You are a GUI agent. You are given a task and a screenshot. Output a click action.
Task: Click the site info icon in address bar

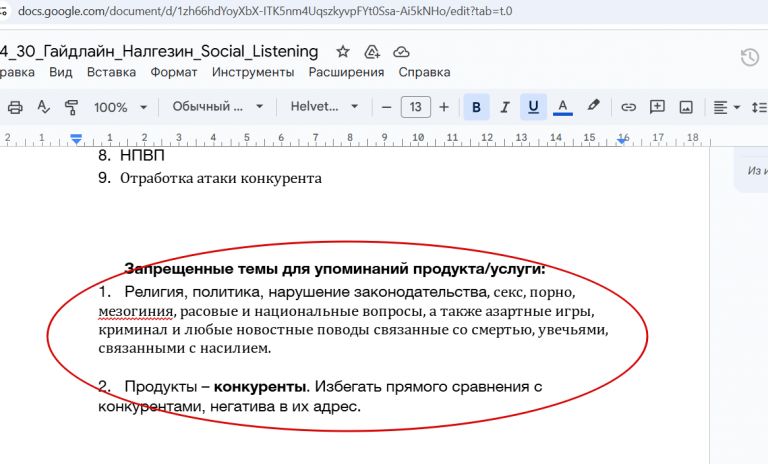tap(3, 11)
